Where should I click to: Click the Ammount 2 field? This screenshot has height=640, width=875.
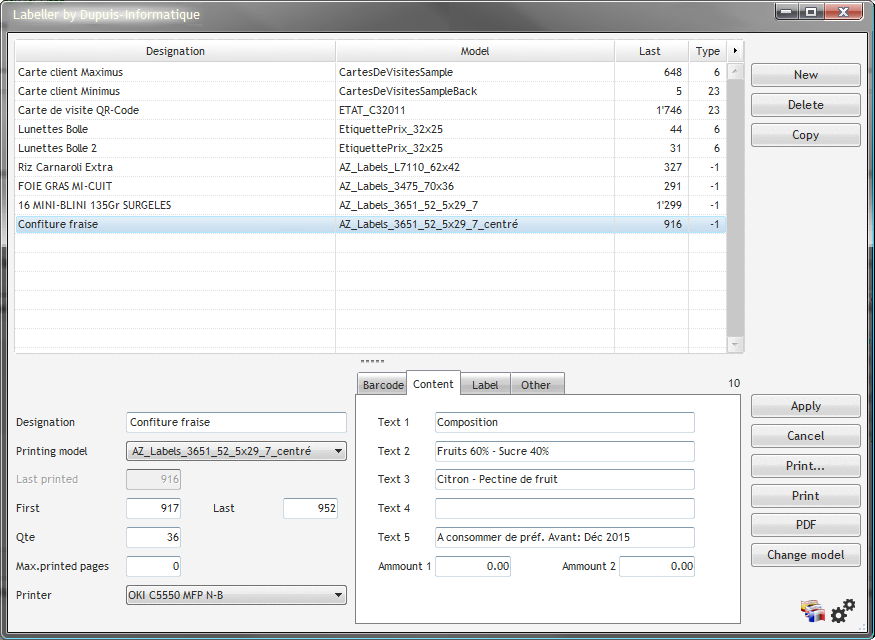click(x=657, y=566)
